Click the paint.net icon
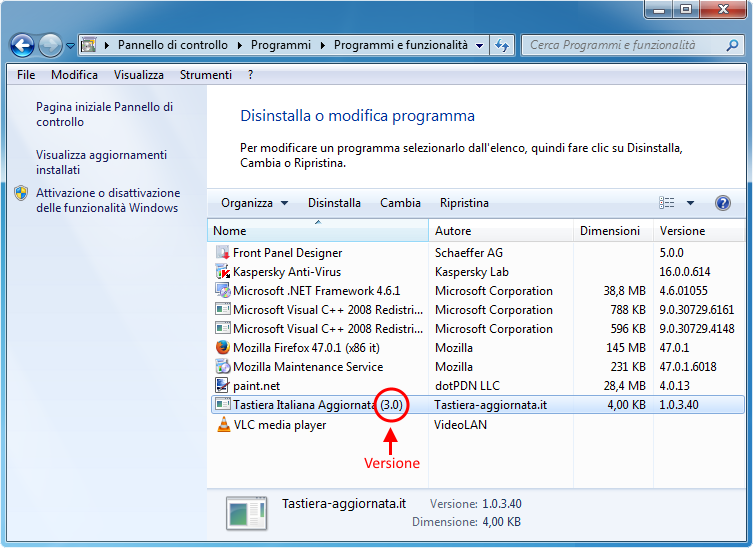The height and width of the screenshot is (548, 753). (x=222, y=385)
